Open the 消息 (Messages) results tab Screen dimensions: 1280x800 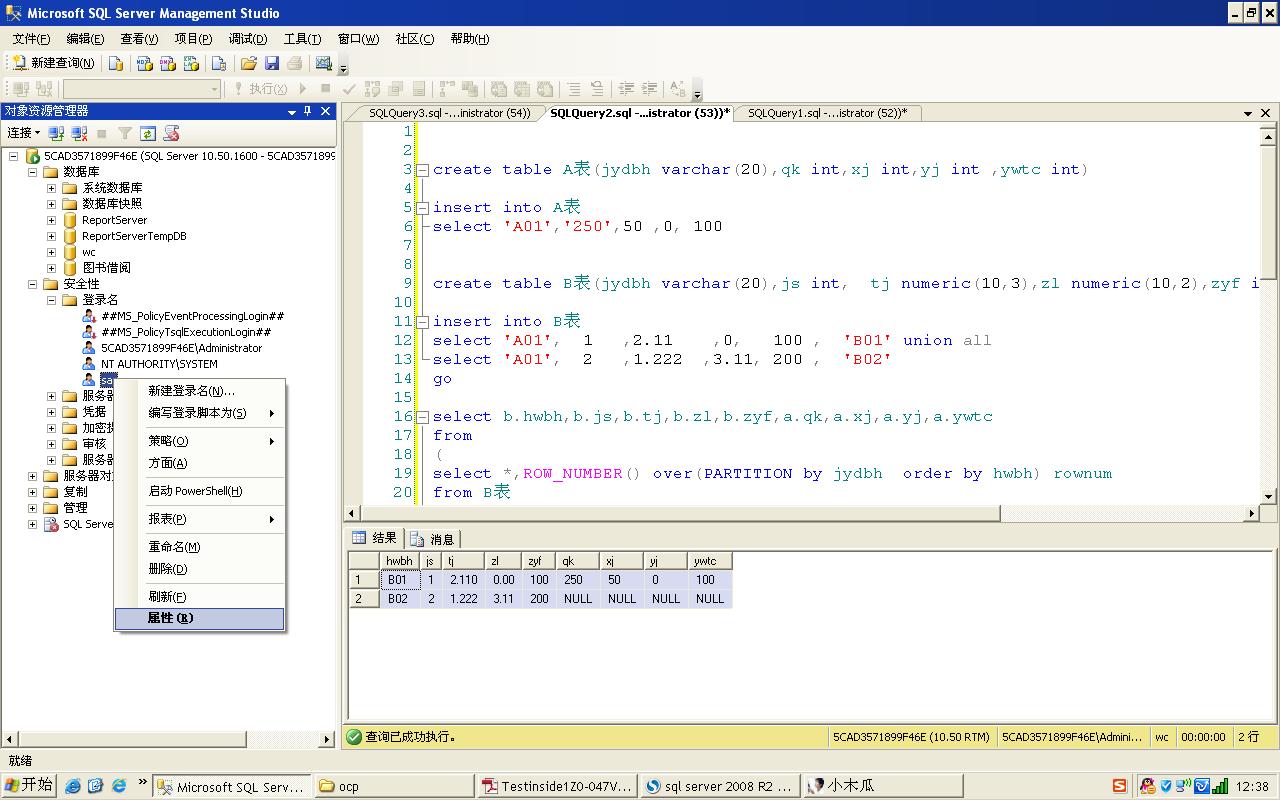[x=433, y=539]
